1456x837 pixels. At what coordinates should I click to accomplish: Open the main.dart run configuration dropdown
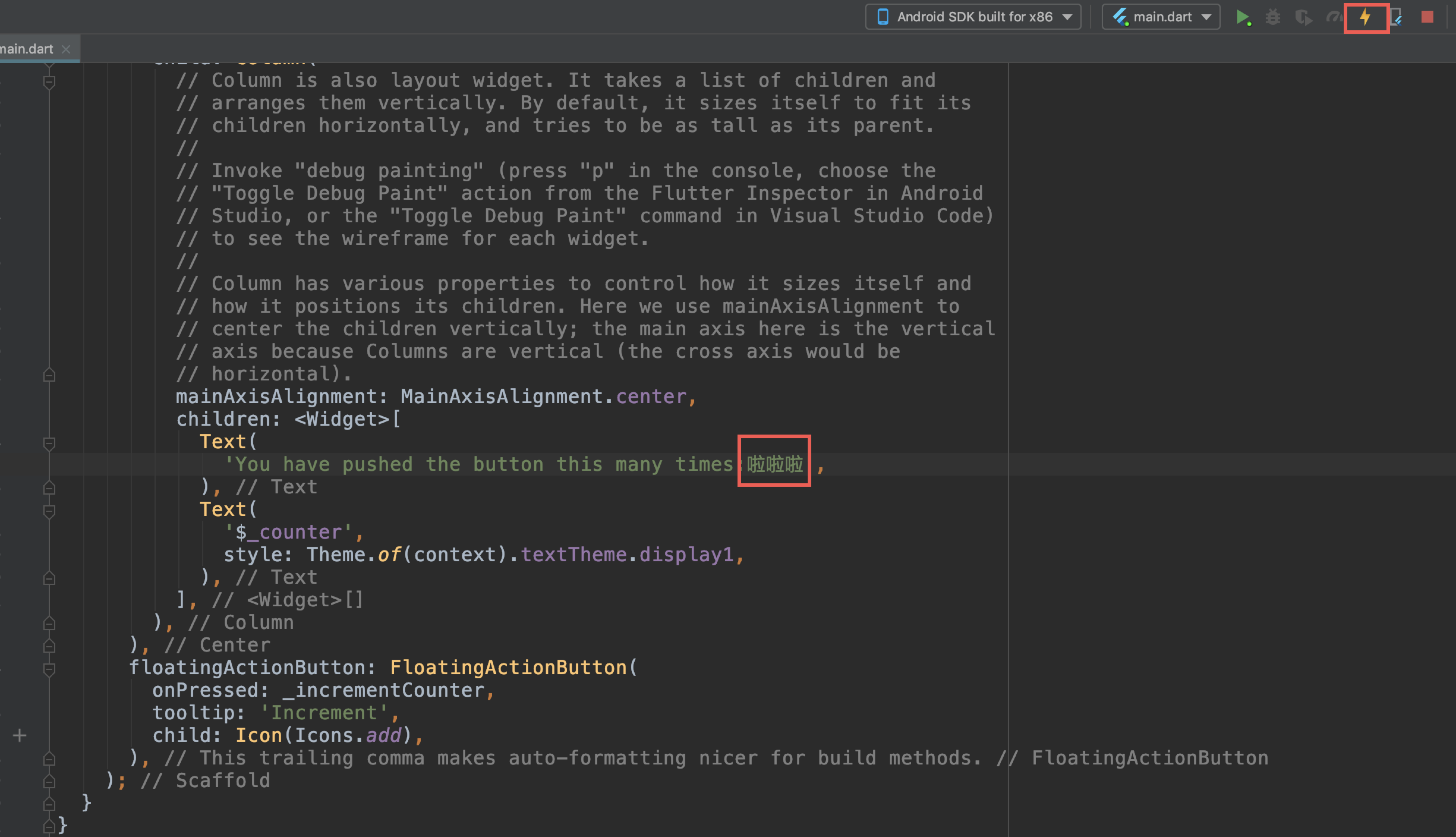pos(1161,17)
